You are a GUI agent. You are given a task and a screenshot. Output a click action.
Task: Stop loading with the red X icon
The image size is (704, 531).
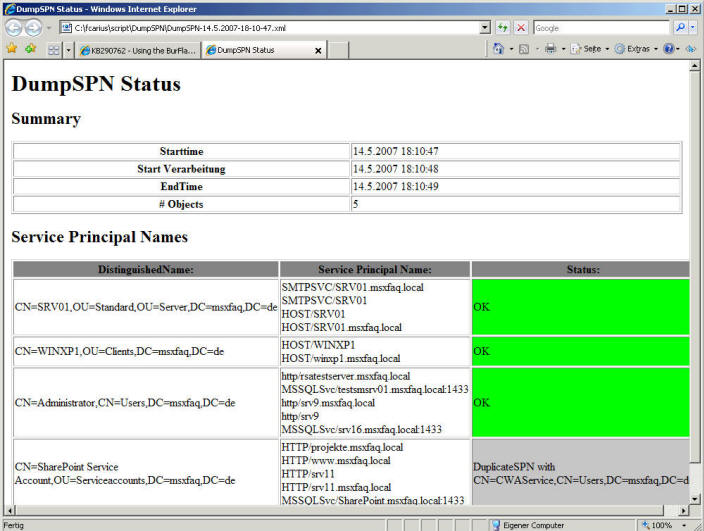(x=521, y=28)
